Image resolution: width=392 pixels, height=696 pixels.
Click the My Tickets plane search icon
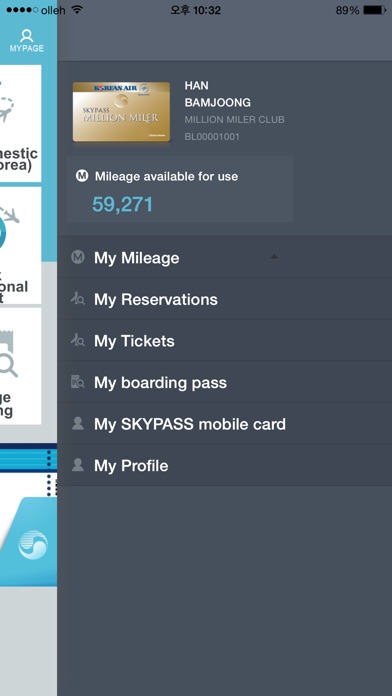tap(77, 340)
